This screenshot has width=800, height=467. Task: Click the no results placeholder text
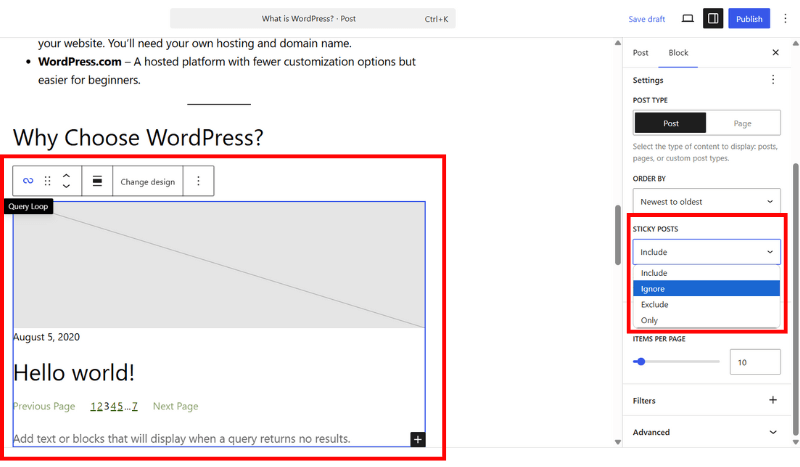(182, 438)
